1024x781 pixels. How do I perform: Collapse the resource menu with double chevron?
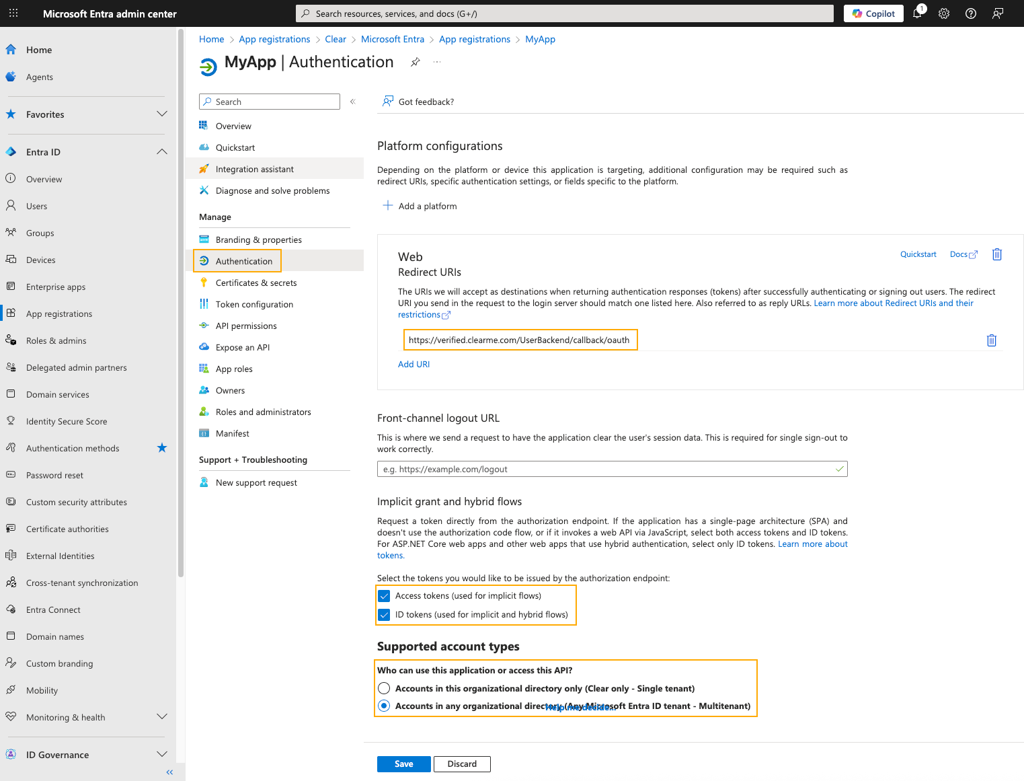[x=353, y=101]
